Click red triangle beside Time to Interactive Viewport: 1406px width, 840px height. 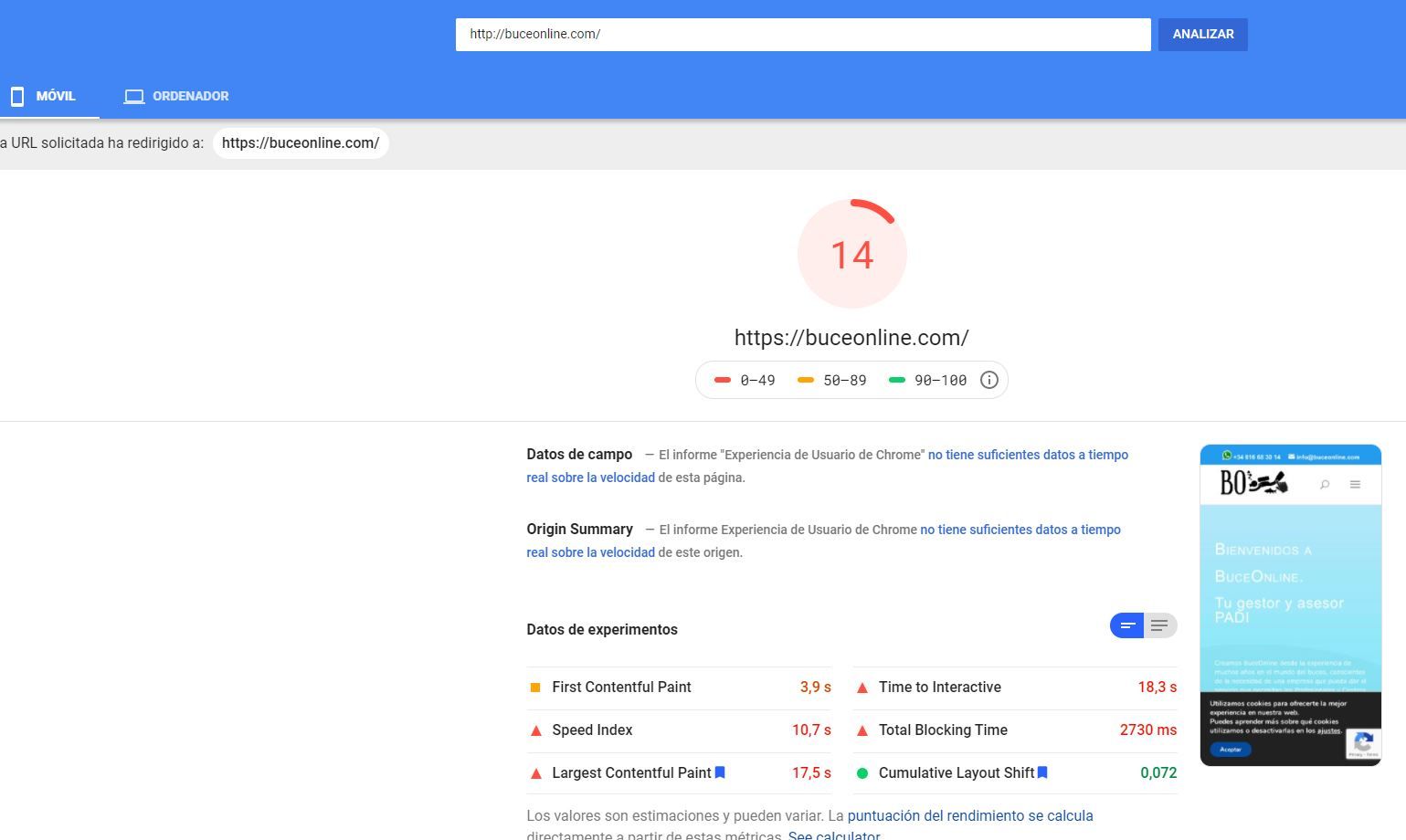click(862, 688)
